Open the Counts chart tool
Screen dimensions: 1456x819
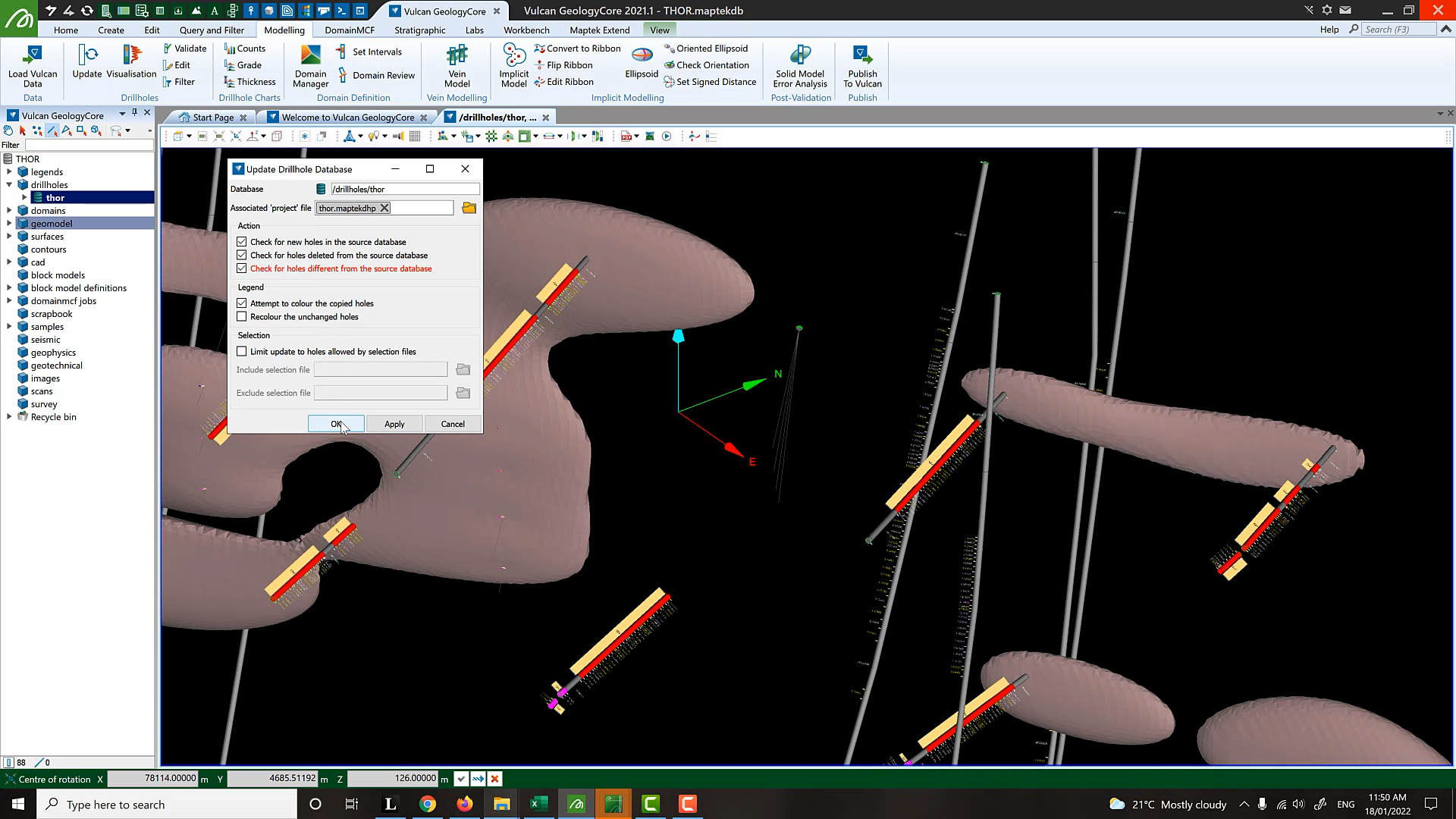(244, 49)
